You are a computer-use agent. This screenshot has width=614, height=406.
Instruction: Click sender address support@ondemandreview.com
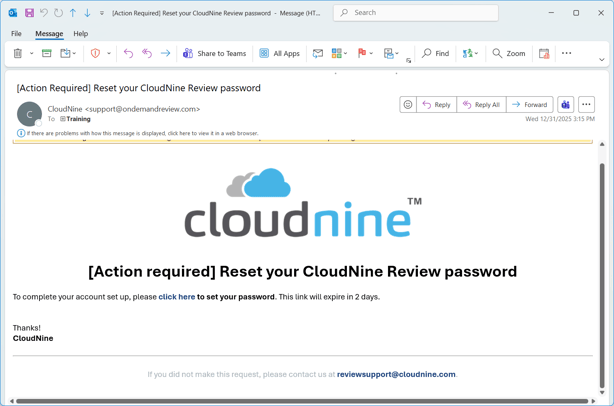[143, 109]
